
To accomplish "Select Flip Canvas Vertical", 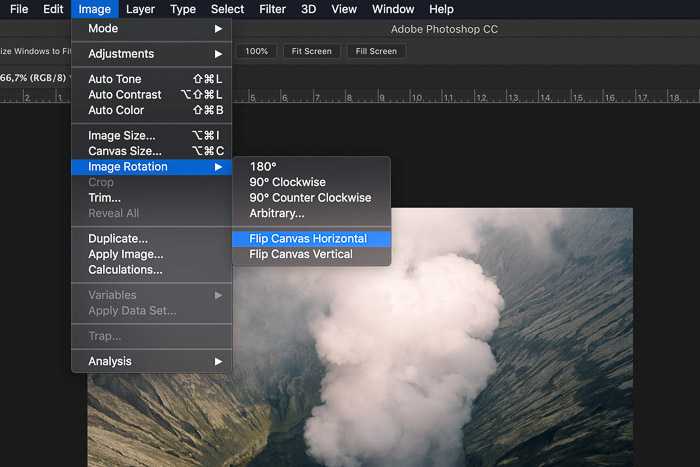I will click(x=301, y=255).
